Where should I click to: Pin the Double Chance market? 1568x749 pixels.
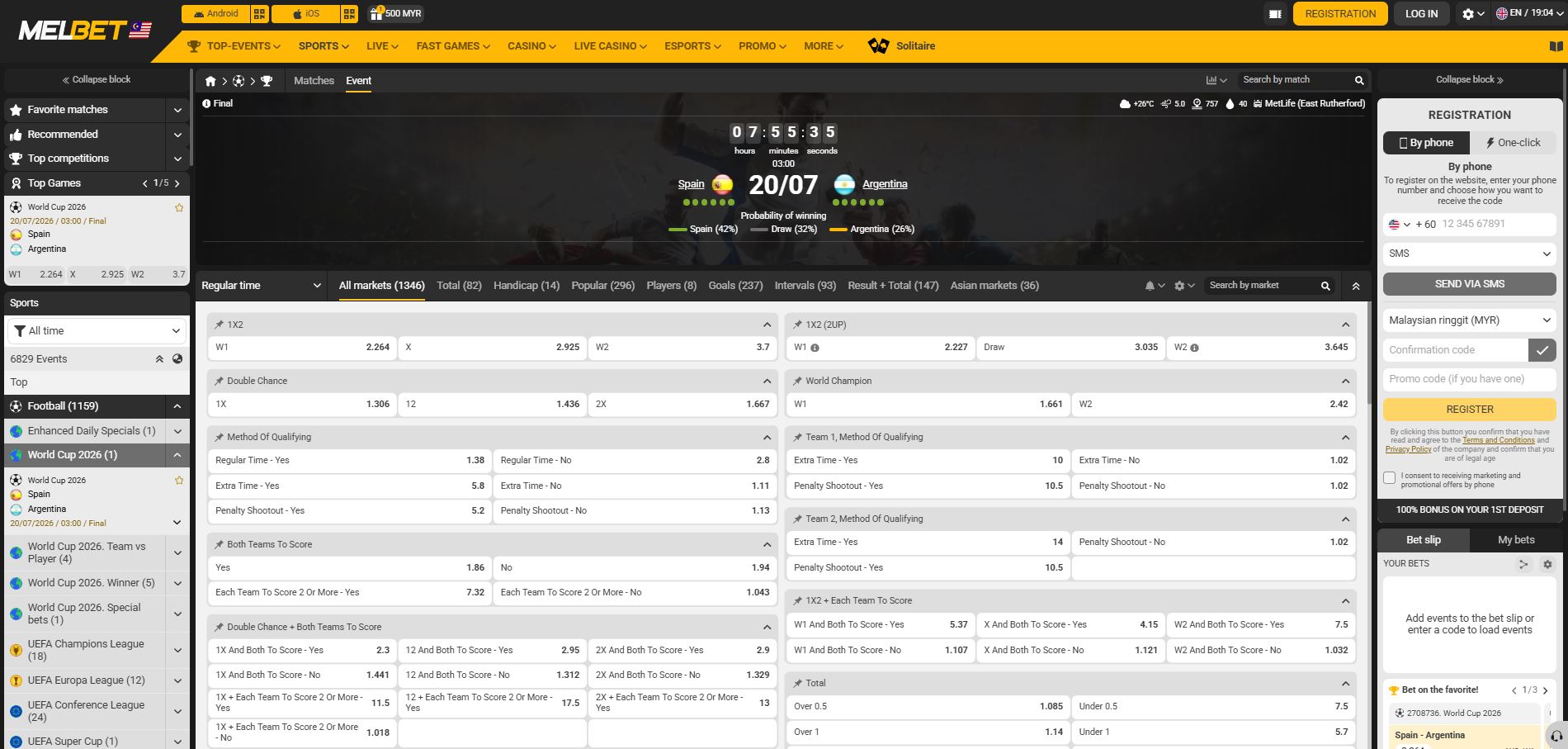click(x=219, y=381)
